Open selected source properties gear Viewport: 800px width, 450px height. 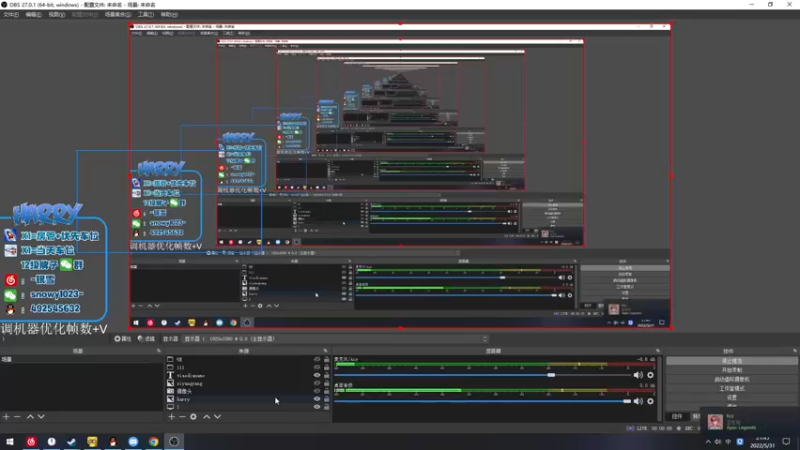[x=193, y=417]
